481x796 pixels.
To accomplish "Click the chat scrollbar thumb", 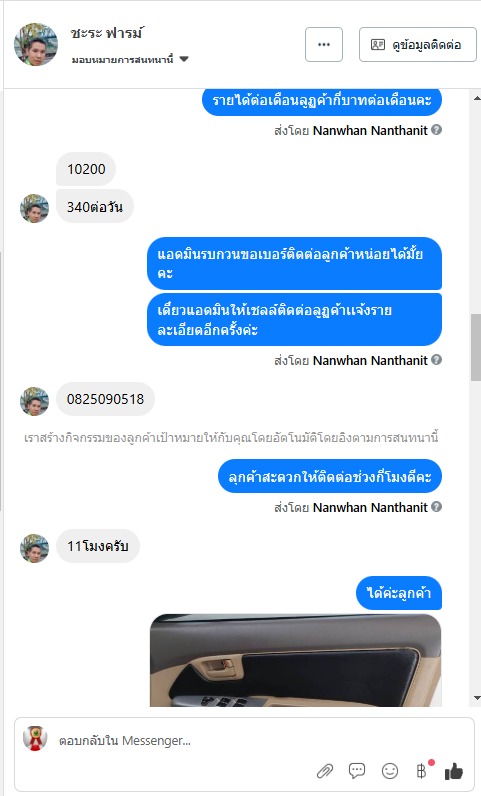I will [476, 347].
